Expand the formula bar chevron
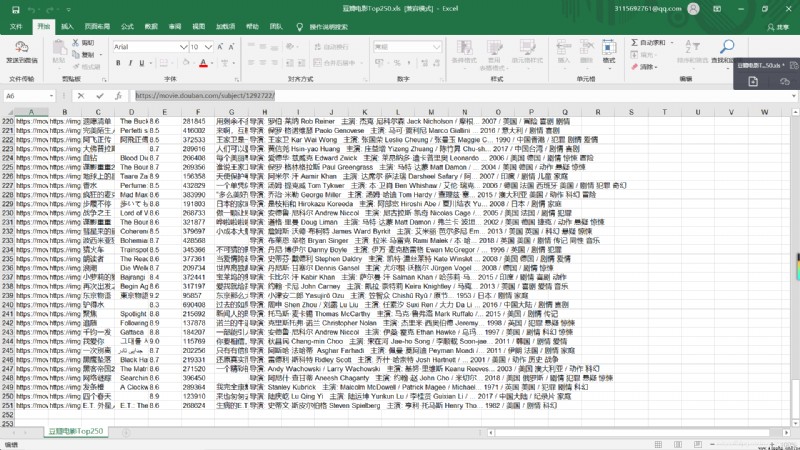Image resolution: width=800 pixels, height=450 pixels. (x=794, y=96)
